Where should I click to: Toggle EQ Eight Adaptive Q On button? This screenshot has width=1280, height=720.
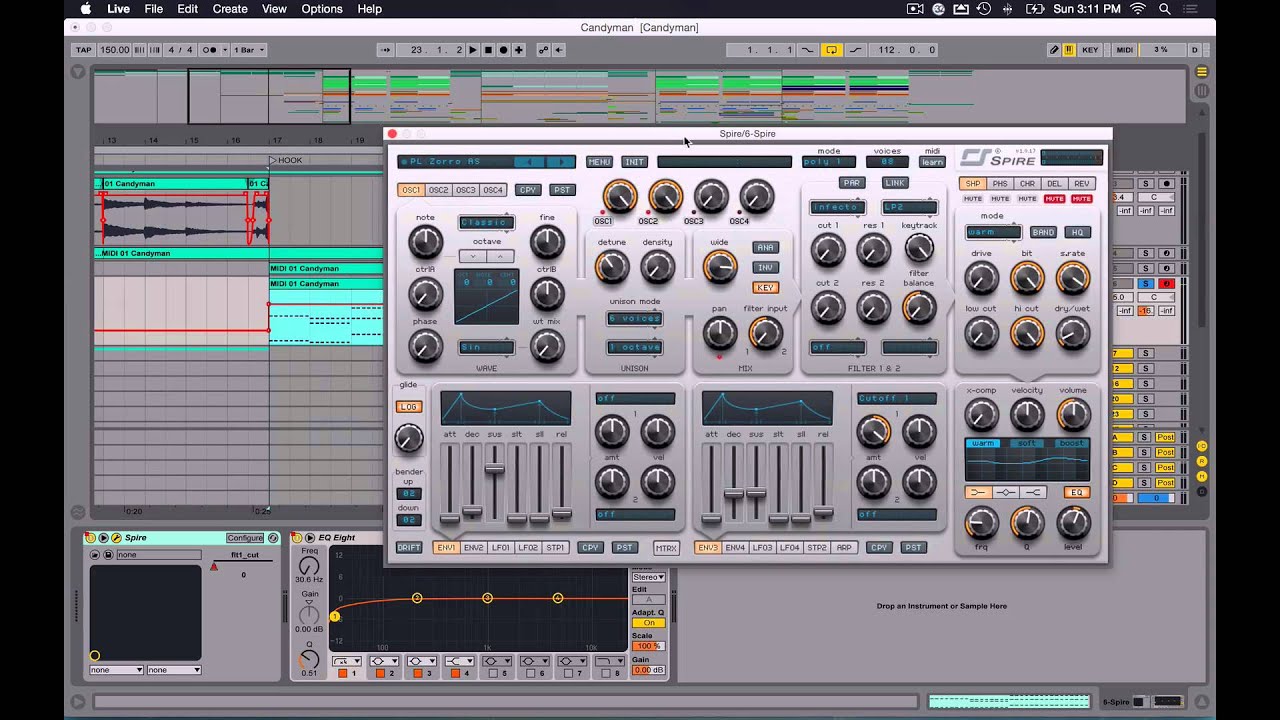(648, 623)
